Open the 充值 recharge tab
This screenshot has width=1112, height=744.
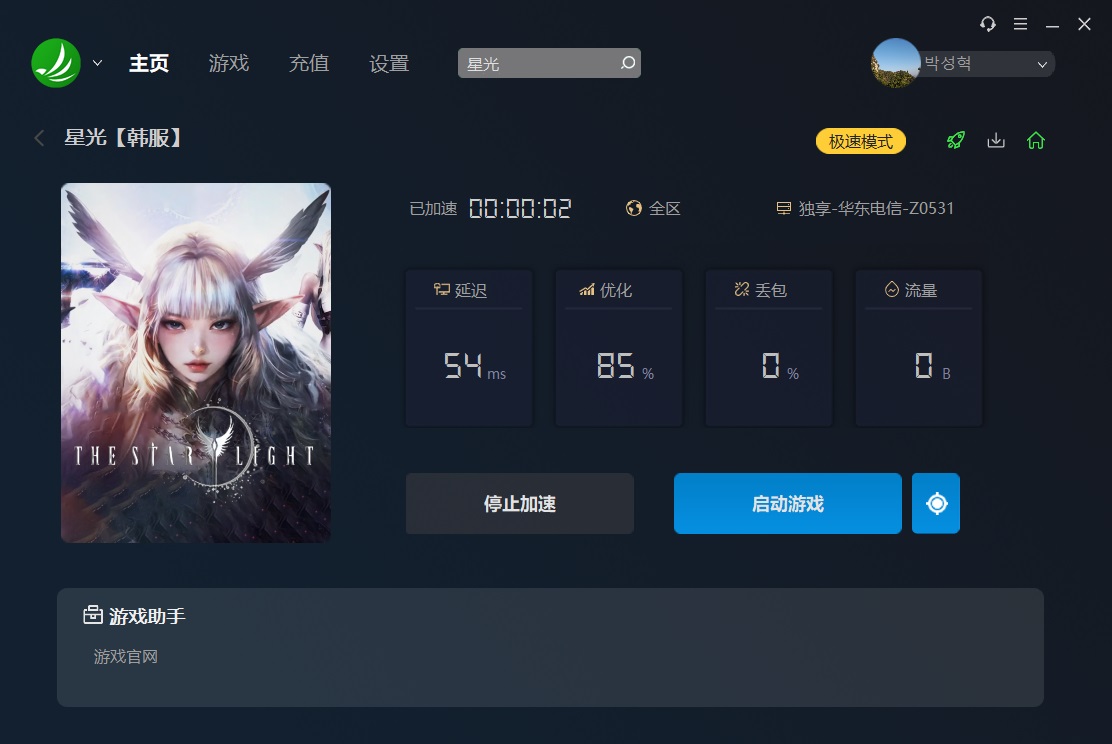308,63
